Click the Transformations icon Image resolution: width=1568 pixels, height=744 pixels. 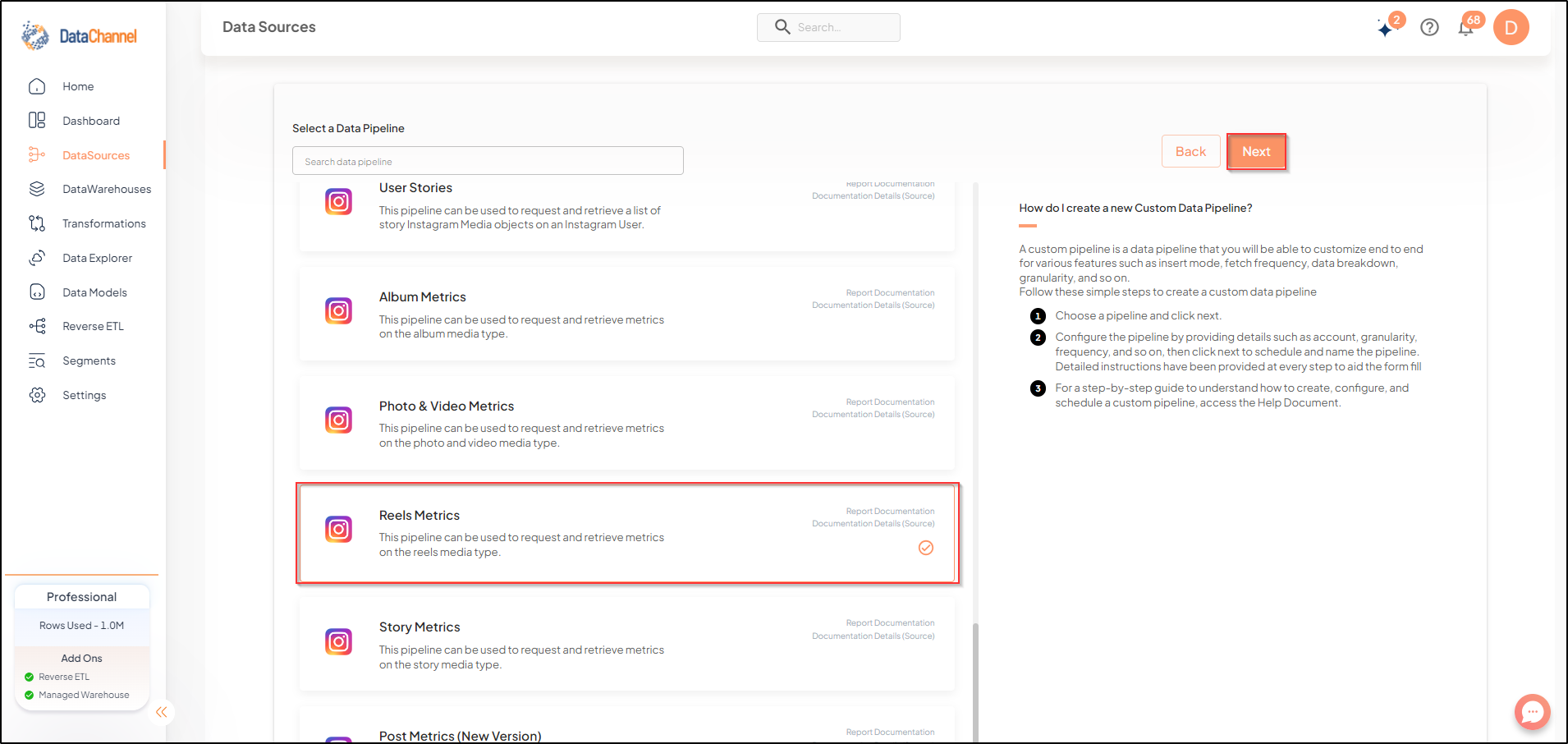point(37,223)
